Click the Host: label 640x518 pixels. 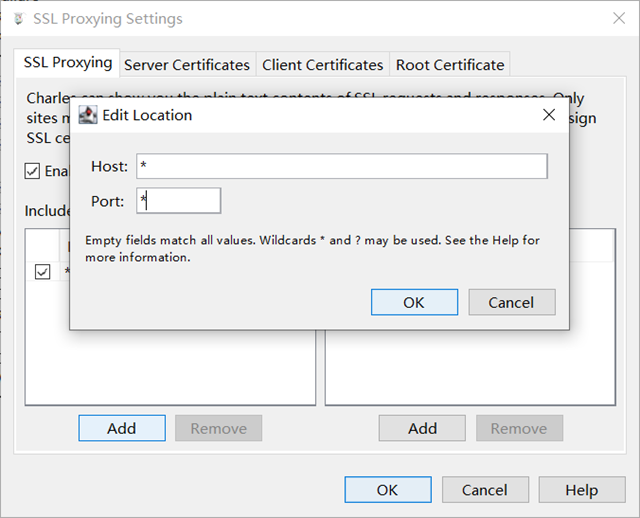pos(109,166)
